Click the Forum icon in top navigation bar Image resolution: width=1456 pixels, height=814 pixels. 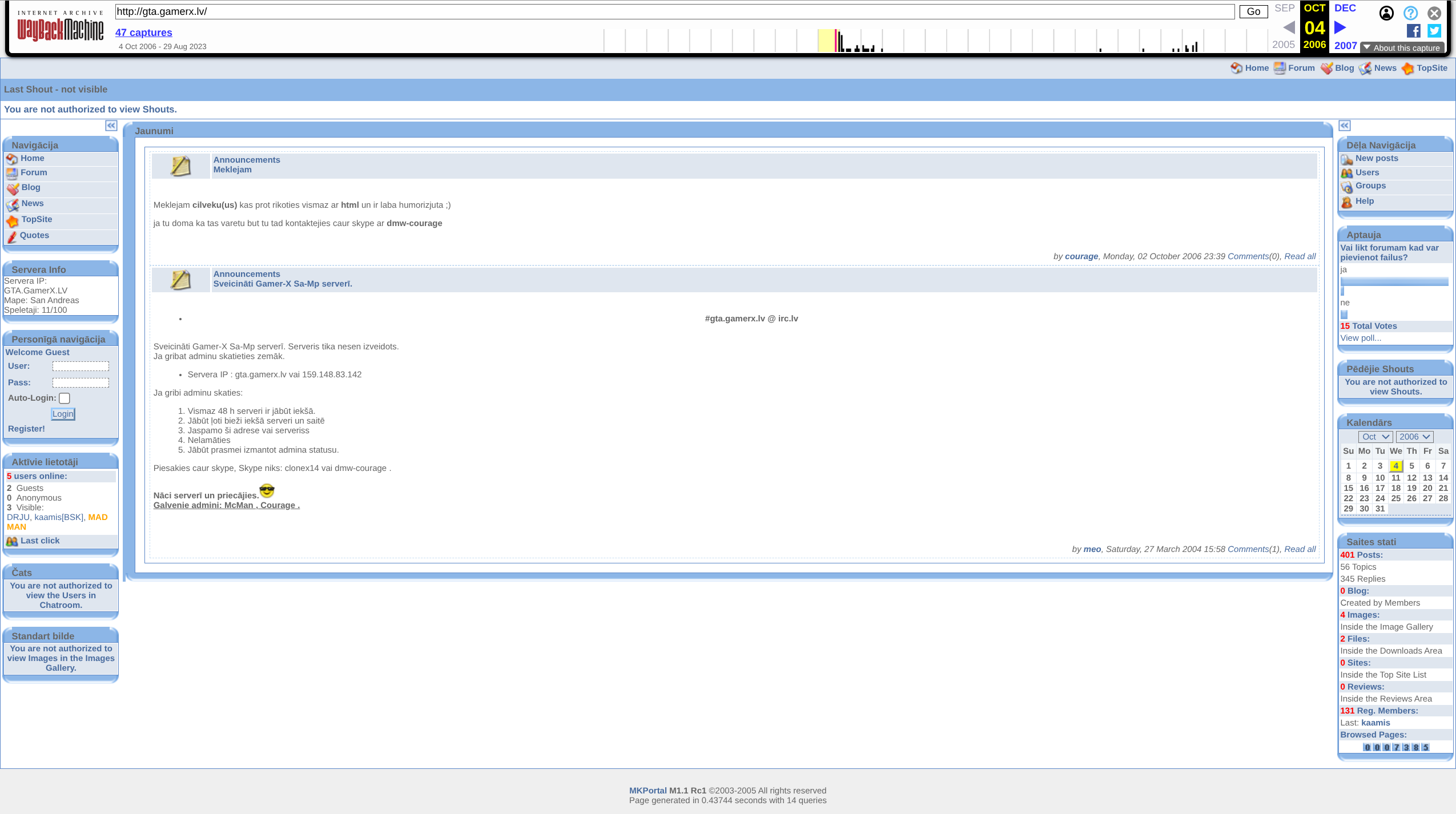click(1280, 68)
